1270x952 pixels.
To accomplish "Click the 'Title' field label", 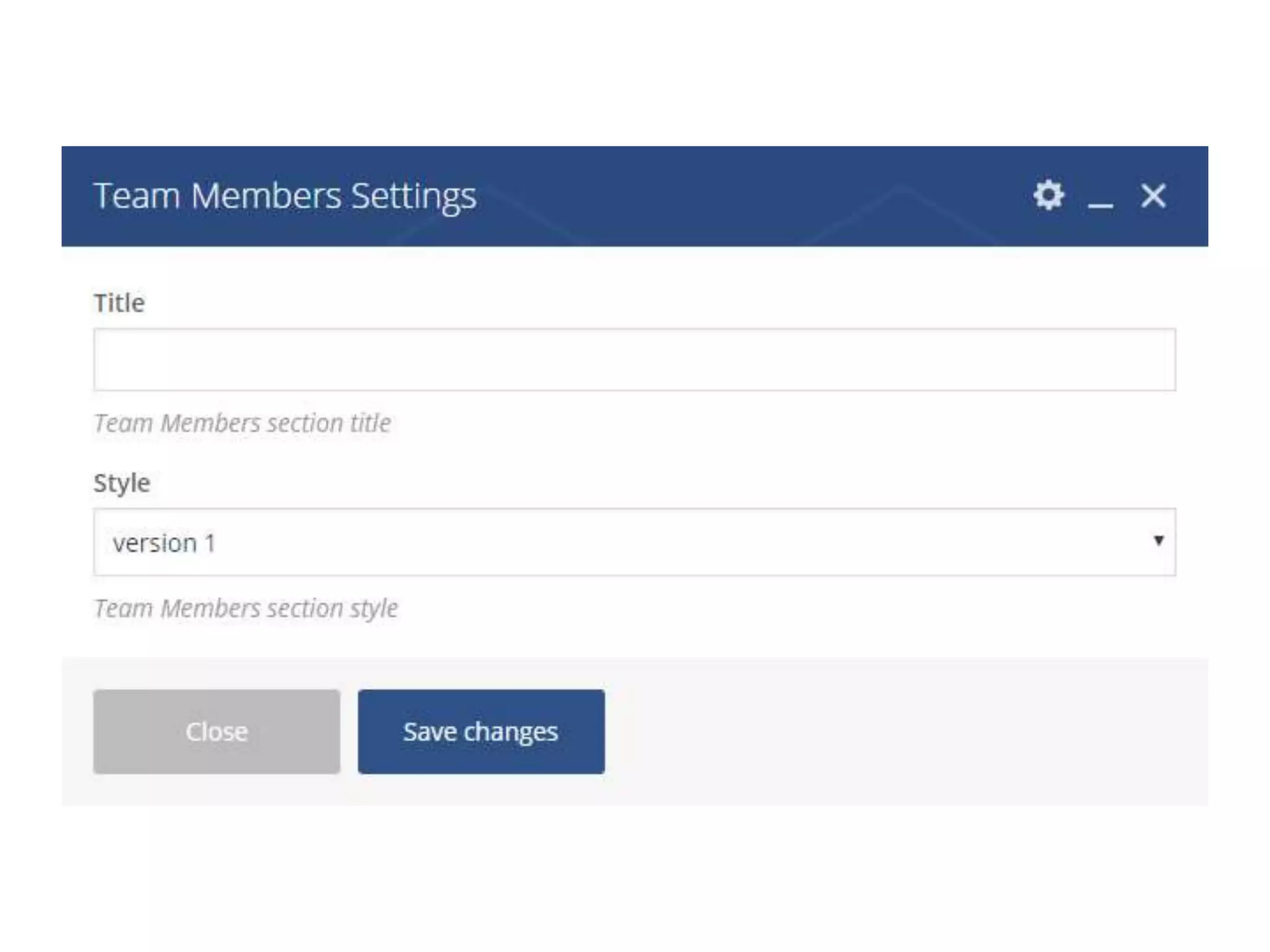I will point(119,303).
